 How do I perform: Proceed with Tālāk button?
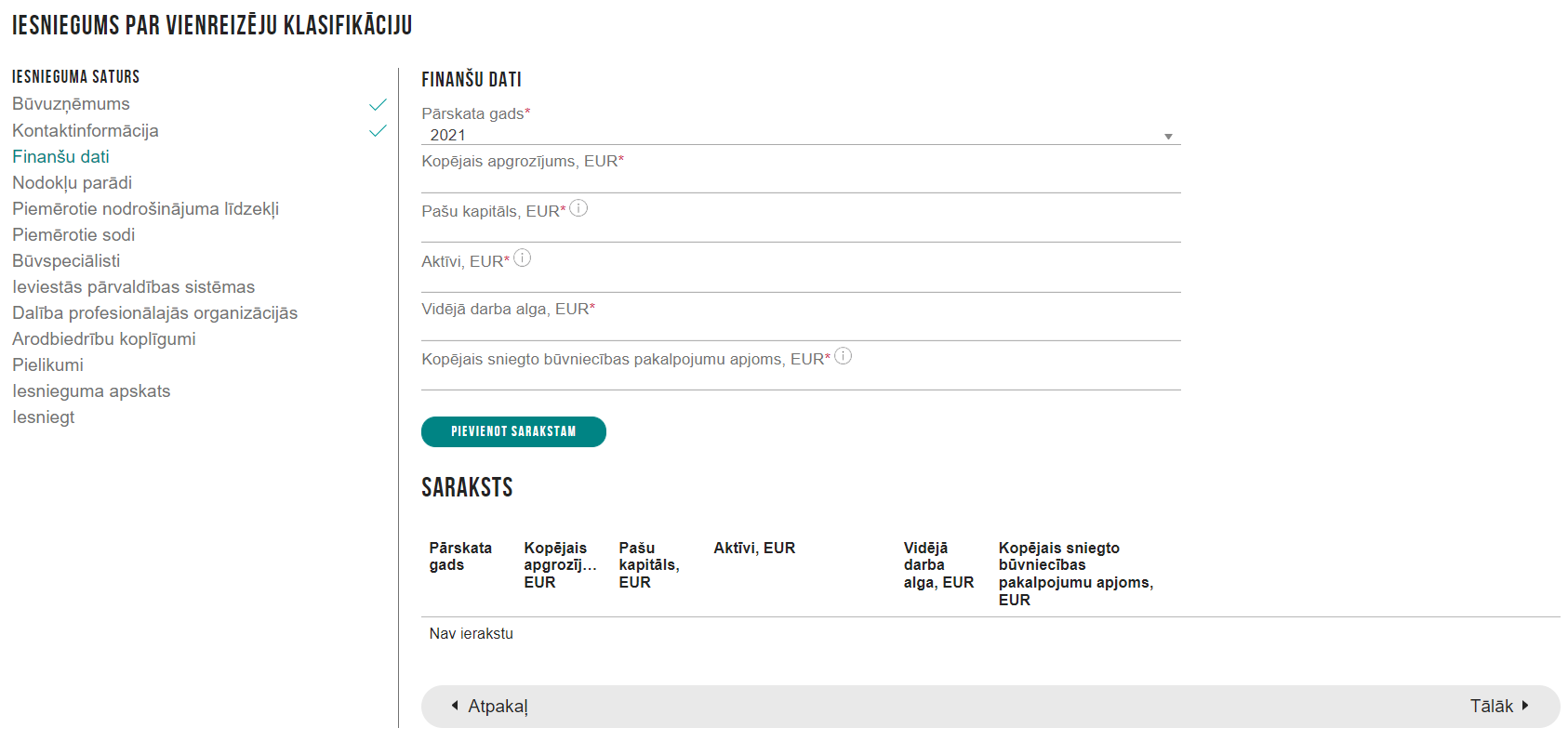pyautogui.click(x=1499, y=707)
